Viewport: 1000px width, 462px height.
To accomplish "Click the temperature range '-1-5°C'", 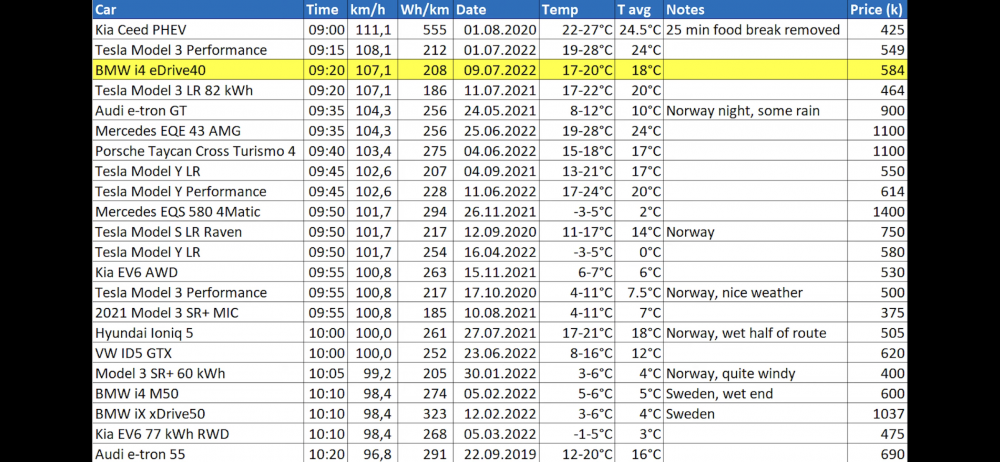I will pos(591,434).
